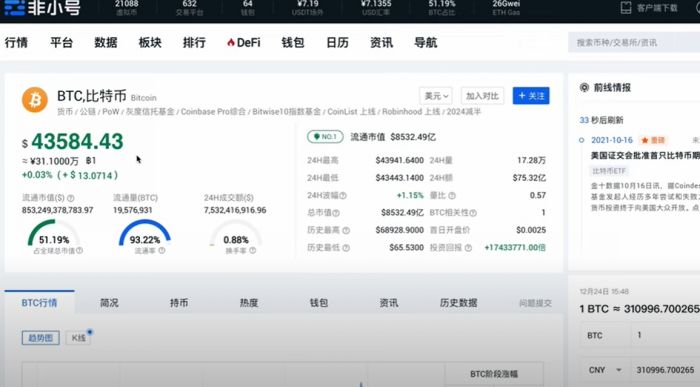Viewport: 700px width, 387px height.
Task: Click the 加入对比 button
Action: tap(482, 96)
